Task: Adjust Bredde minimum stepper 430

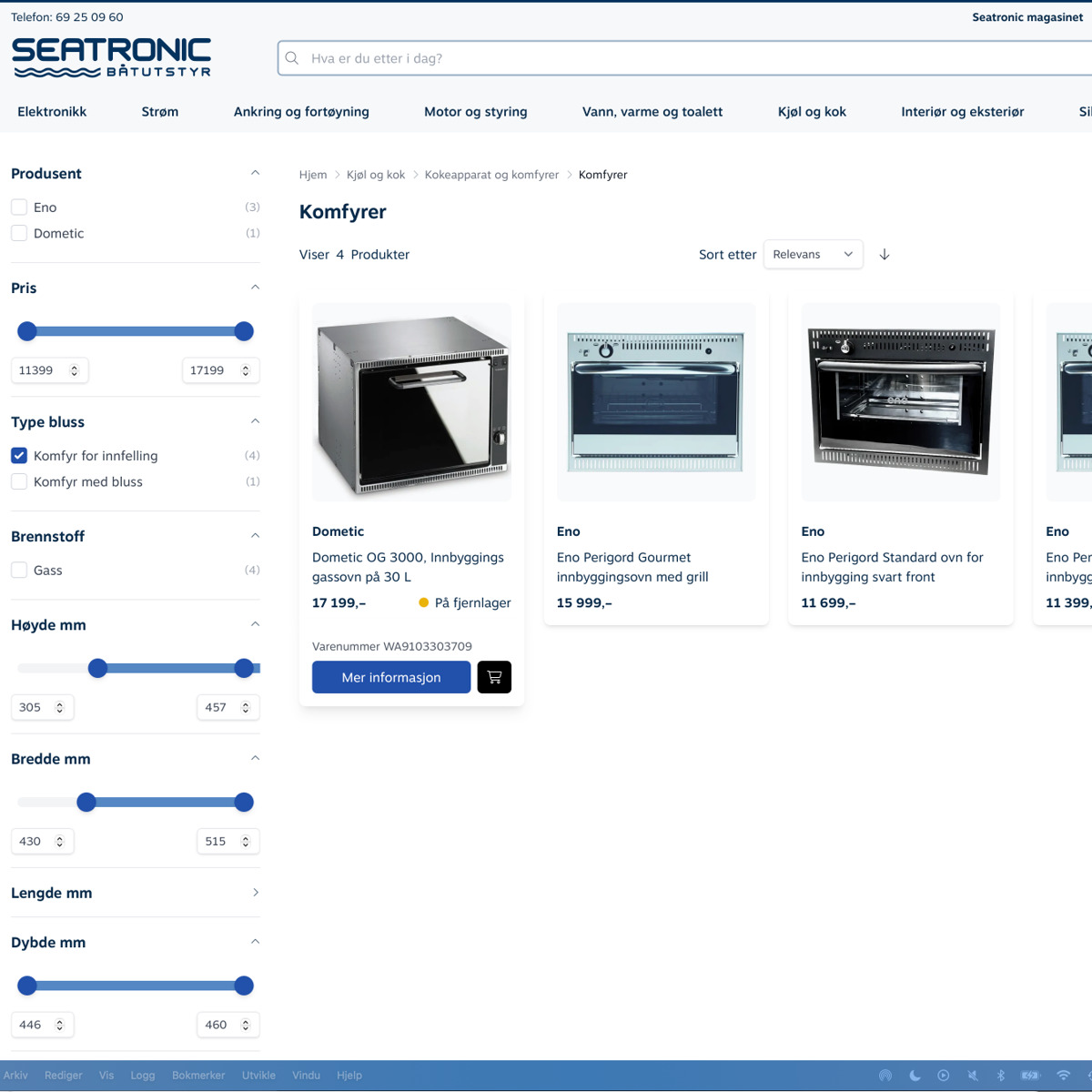Action: coord(60,842)
